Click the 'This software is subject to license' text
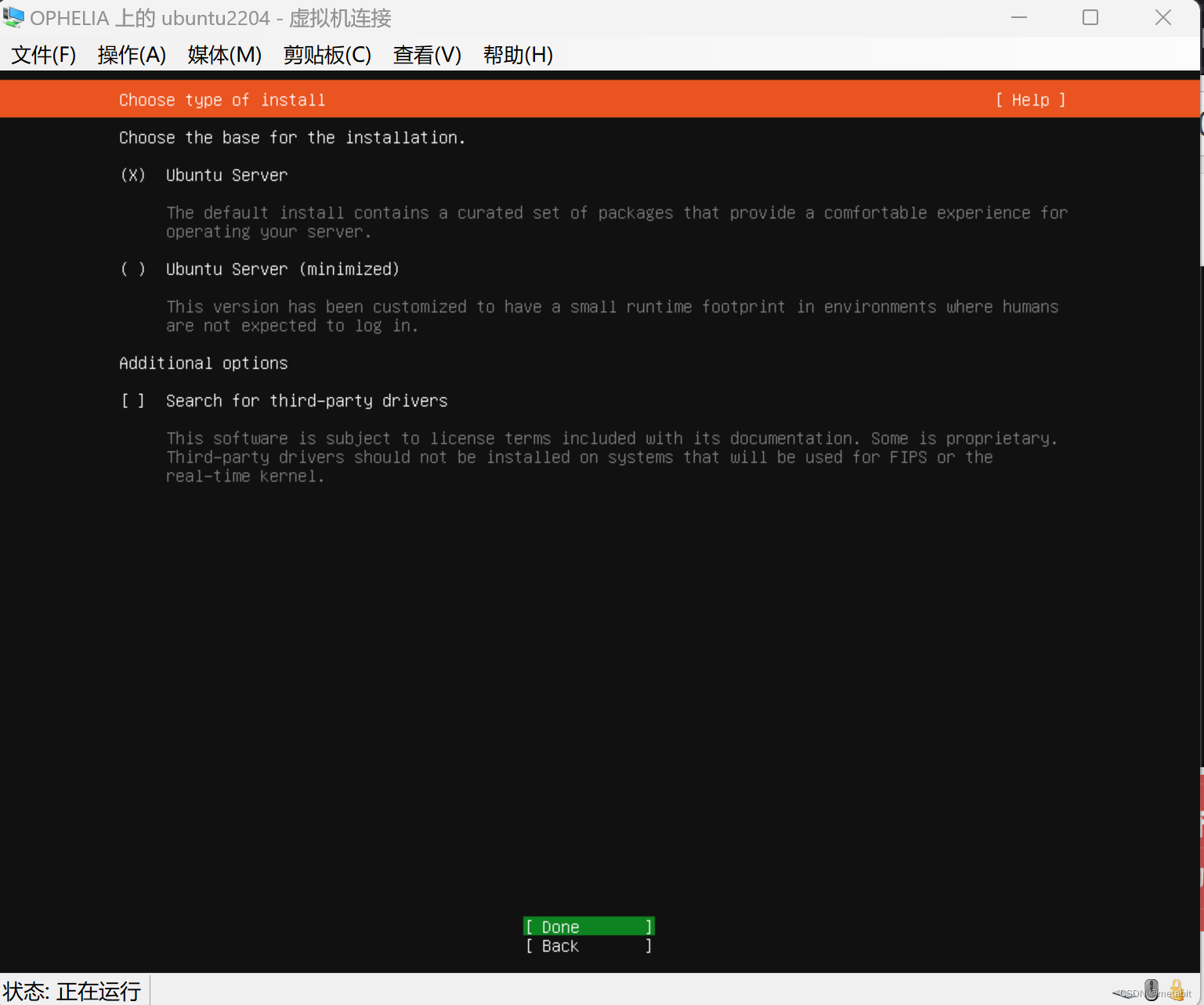 click(x=612, y=457)
